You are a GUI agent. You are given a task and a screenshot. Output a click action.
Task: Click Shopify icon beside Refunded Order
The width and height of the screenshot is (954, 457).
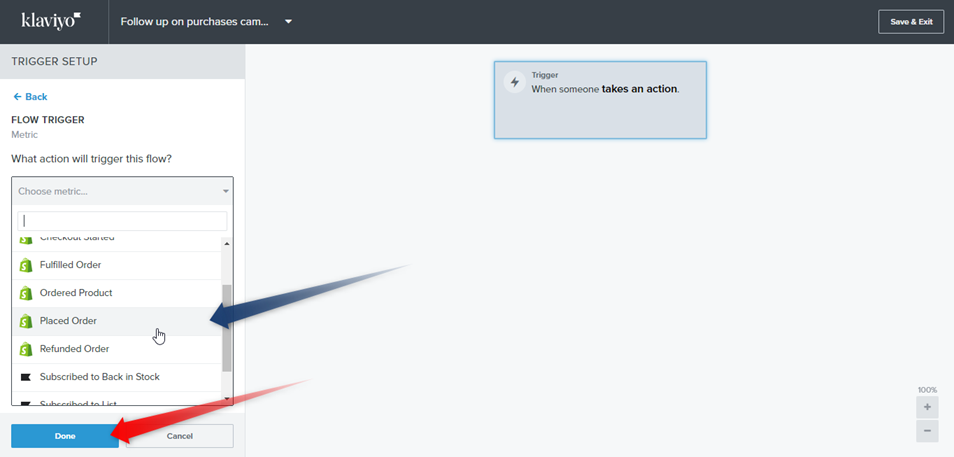(x=26, y=349)
